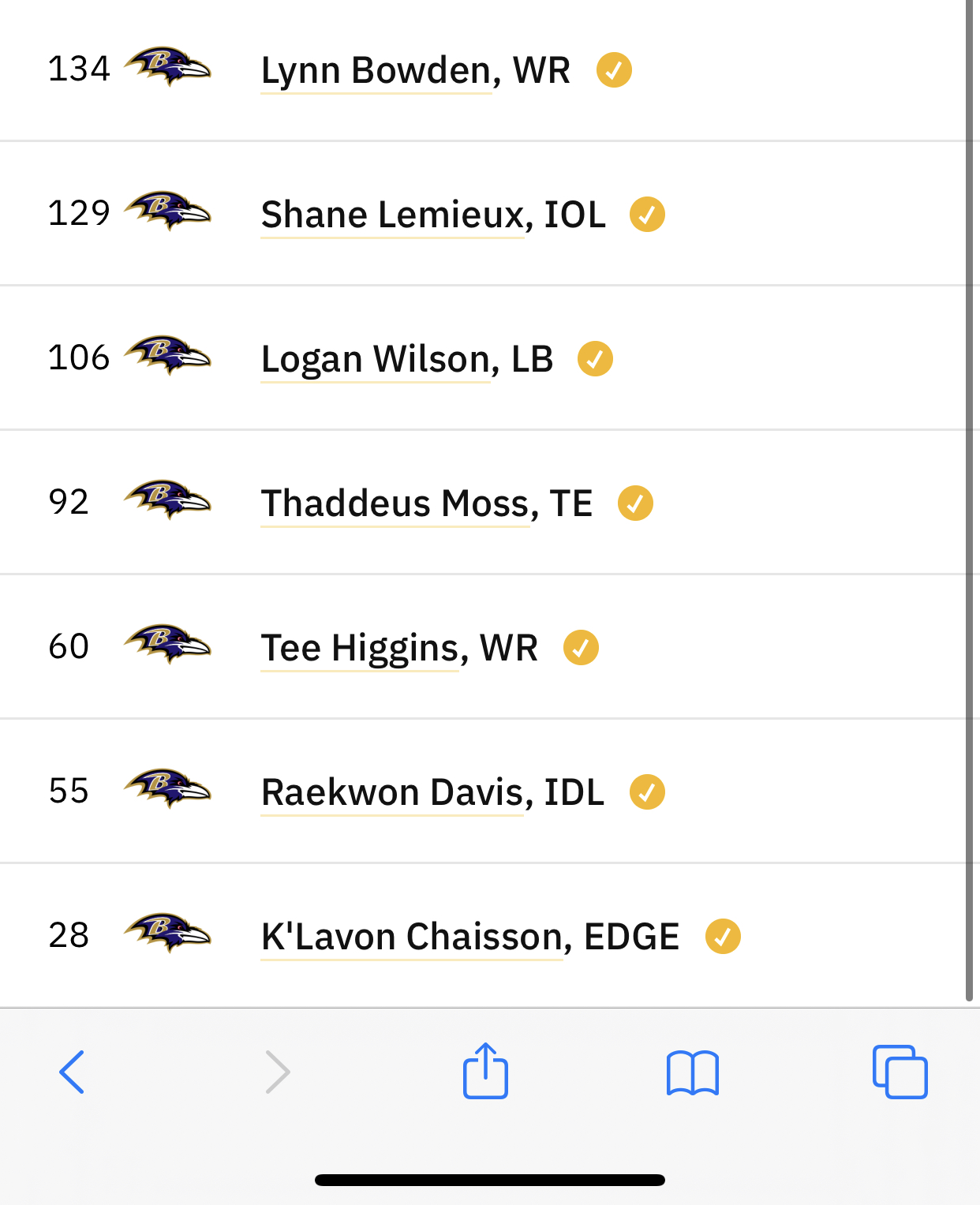
Task: Tap the Safari back arrow
Action: [72, 1072]
